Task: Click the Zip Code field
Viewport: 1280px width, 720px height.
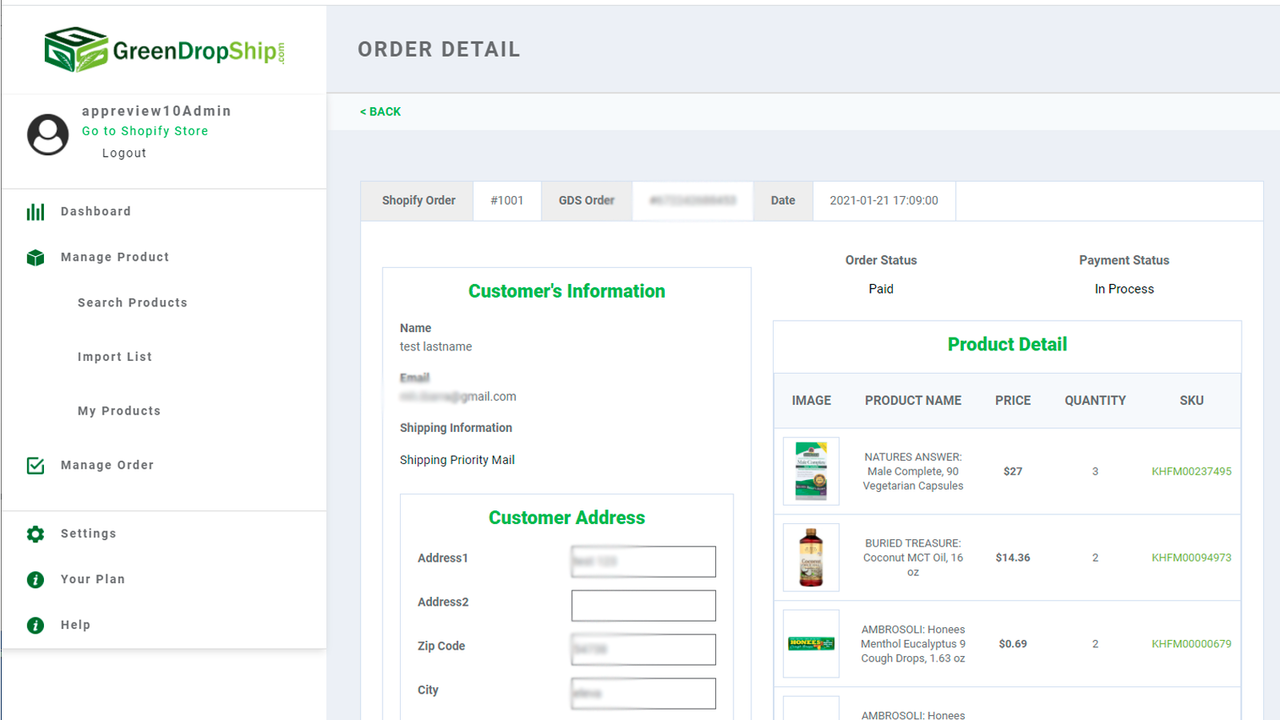Action: 643,649
